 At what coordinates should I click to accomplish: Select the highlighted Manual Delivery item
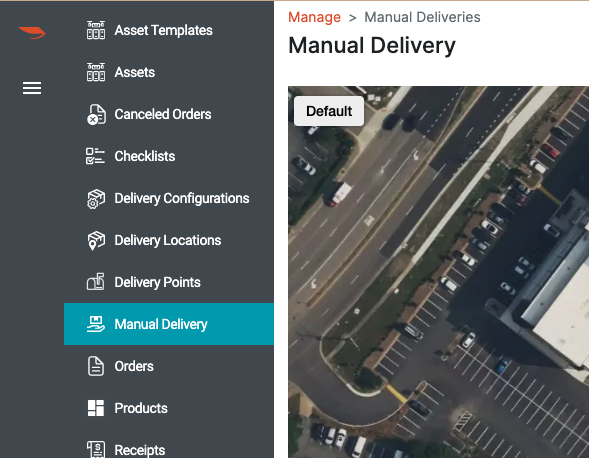[169, 324]
